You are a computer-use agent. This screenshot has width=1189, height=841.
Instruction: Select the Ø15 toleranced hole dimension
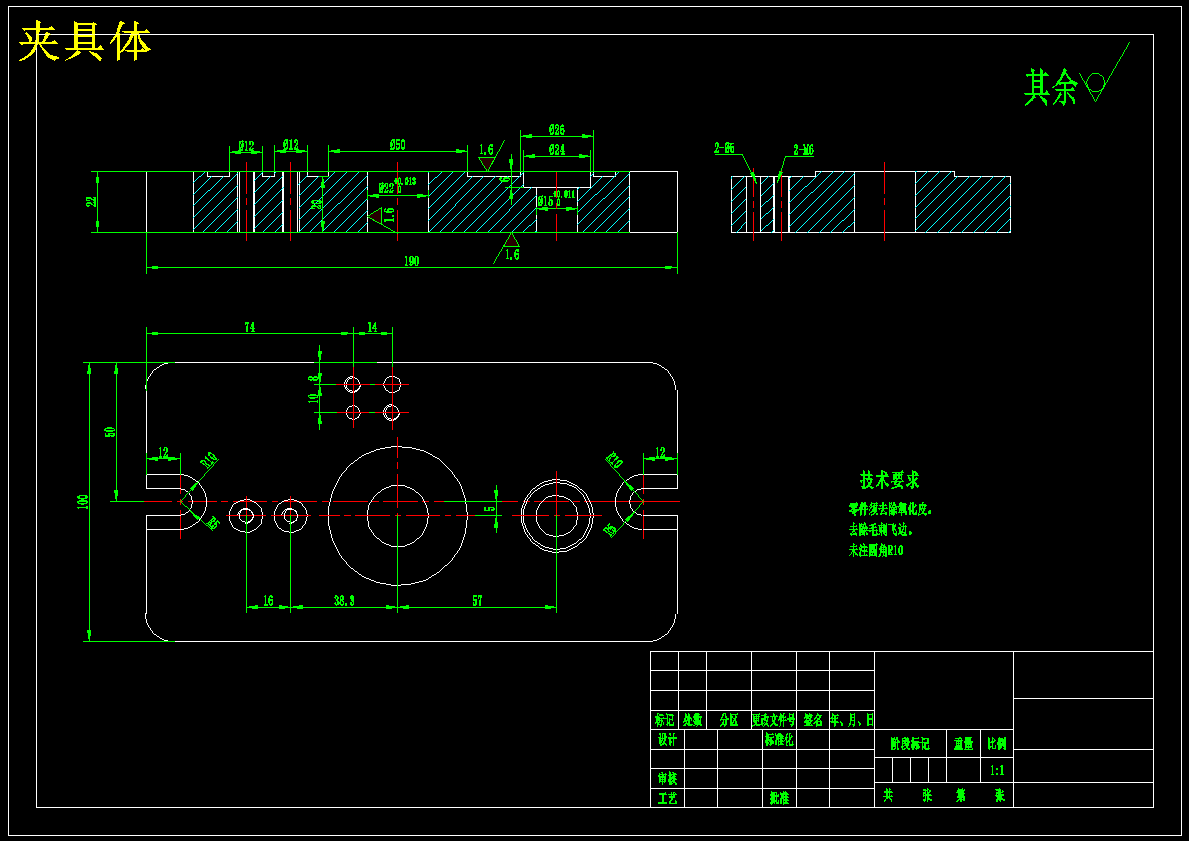(556, 199)
